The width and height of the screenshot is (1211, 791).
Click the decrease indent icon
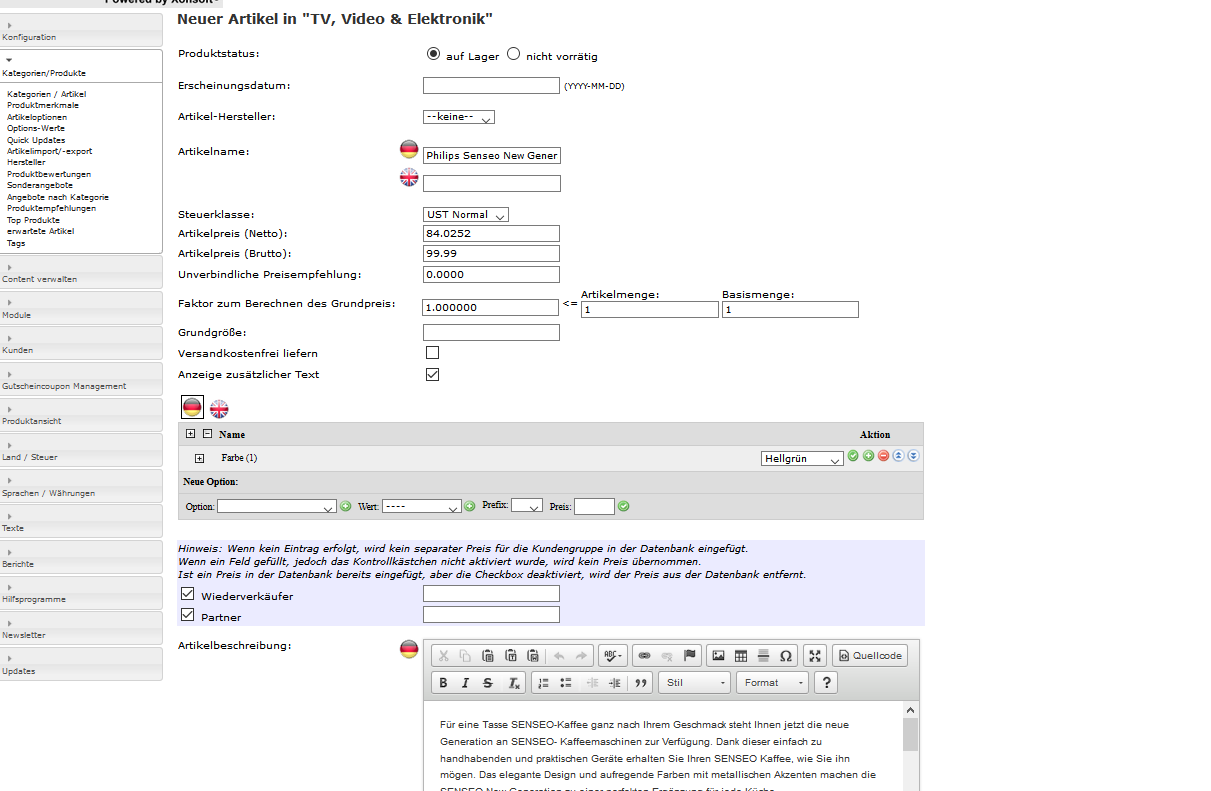point(592,683)
